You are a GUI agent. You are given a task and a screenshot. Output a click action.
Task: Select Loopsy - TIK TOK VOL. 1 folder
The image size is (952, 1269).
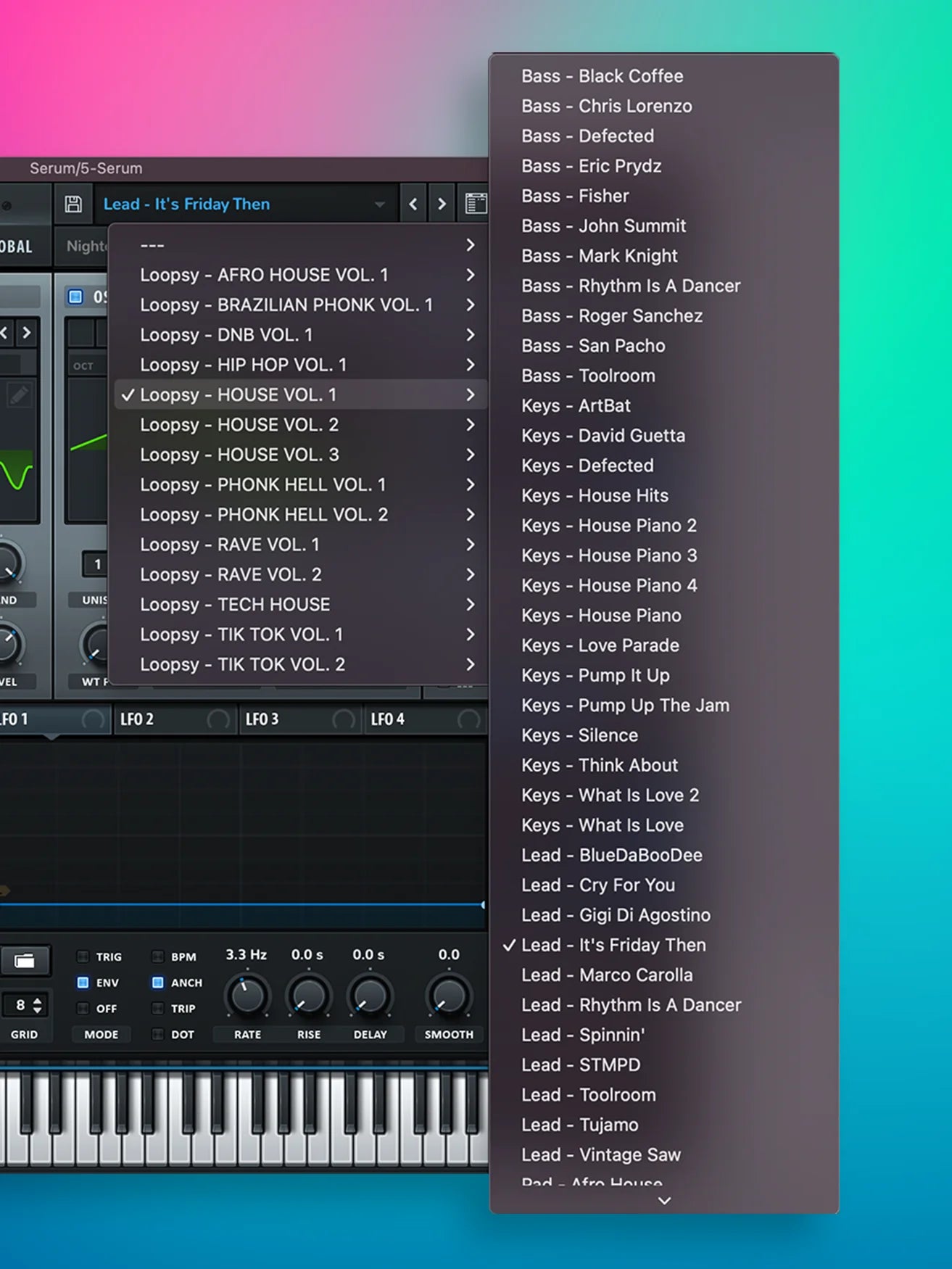[x=300, y=634]
